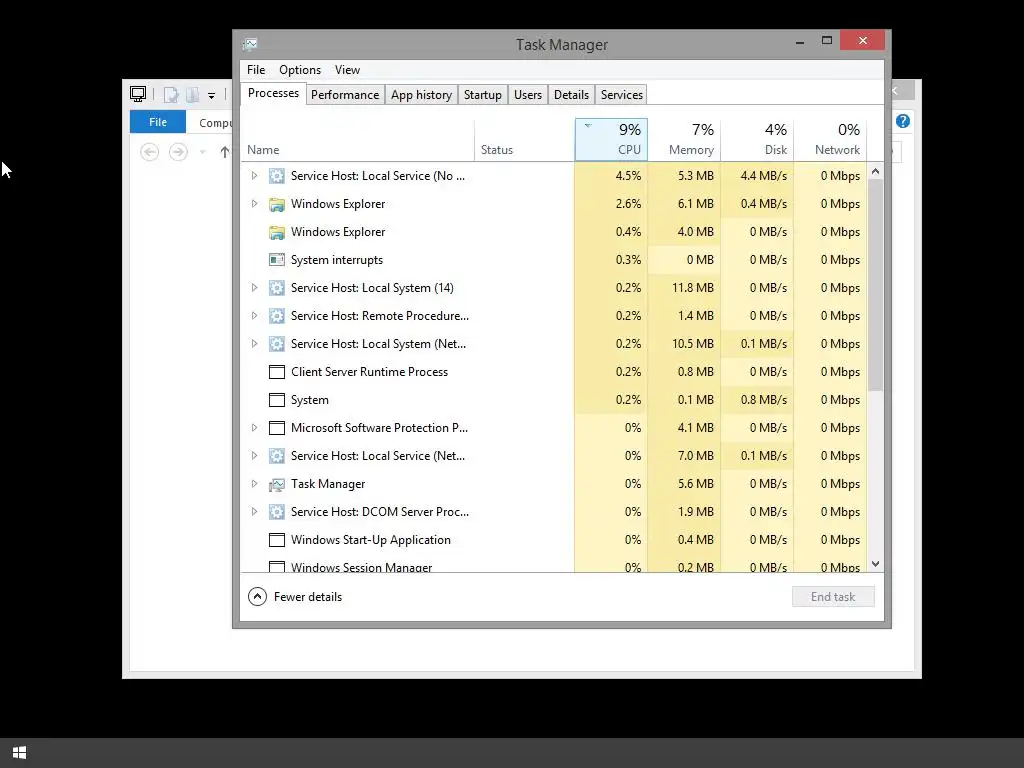Screen dimensions: 1024x768
Task: Click the System process icon
Action: pos(277,400)
